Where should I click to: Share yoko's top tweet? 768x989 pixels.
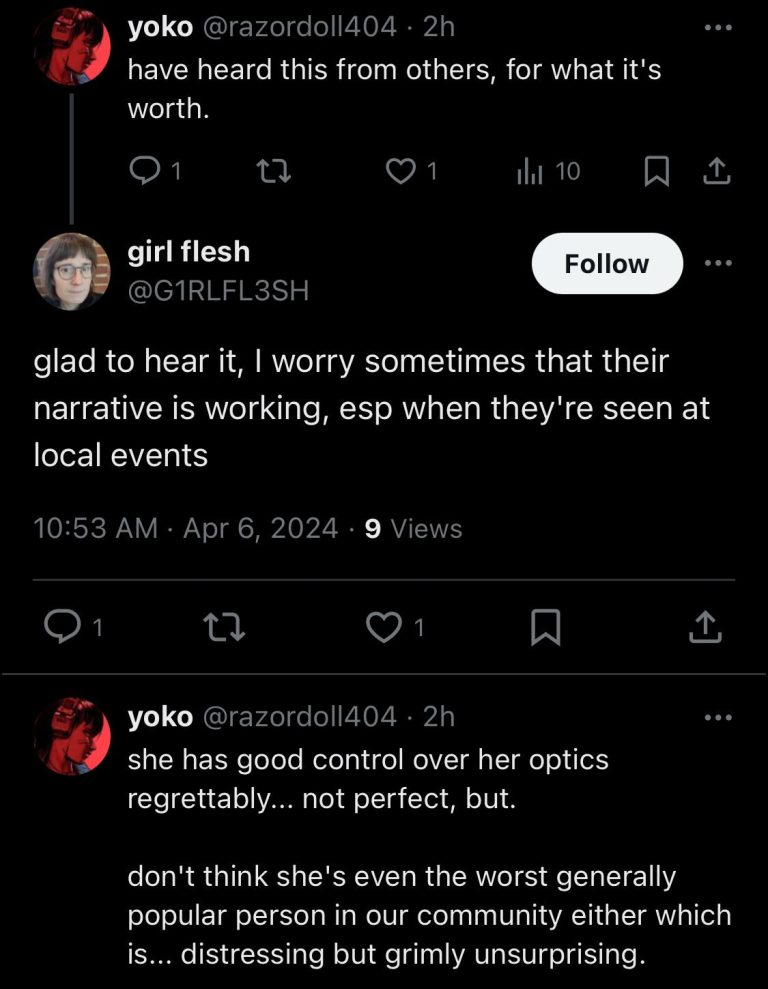click(x=717, y=173)
